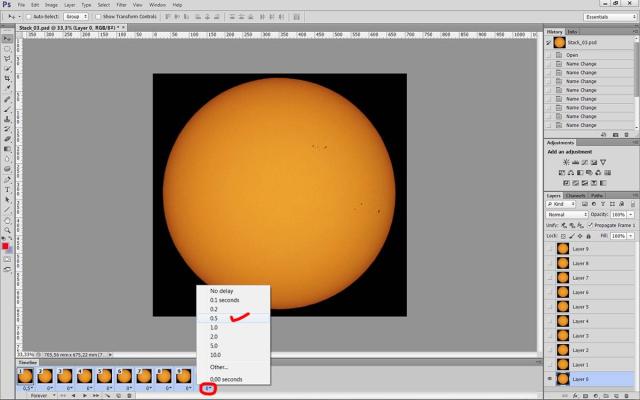Viewport: 640px width, 400px height.
Task: Click the red foreground color swatch
Action: pyautogui.click(x=5, y=245)
